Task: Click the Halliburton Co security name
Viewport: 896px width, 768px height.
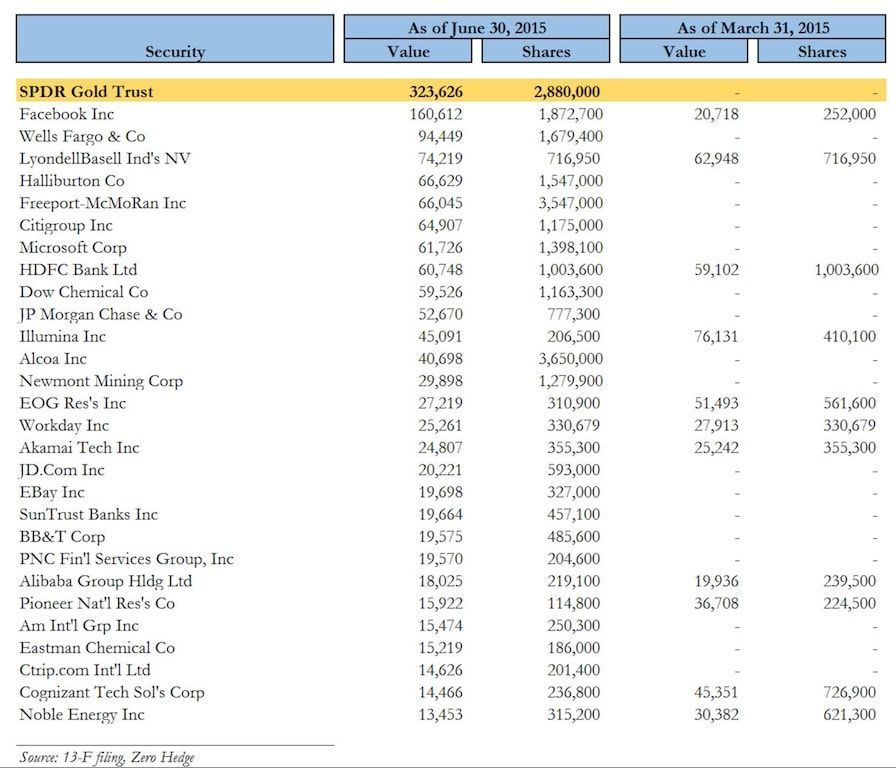Action: tap(72, 181)
